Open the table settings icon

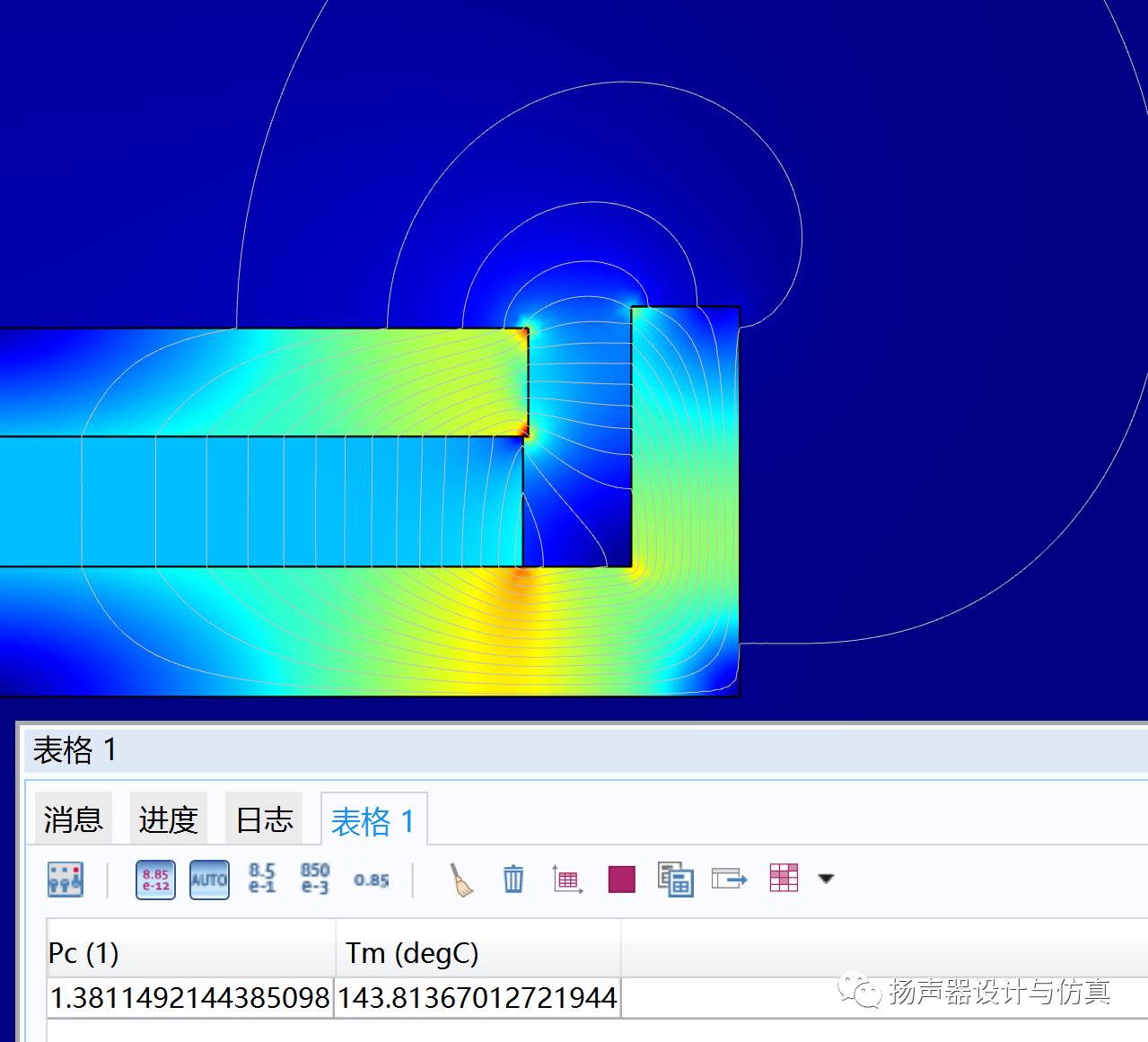click(x=65, y=880)
